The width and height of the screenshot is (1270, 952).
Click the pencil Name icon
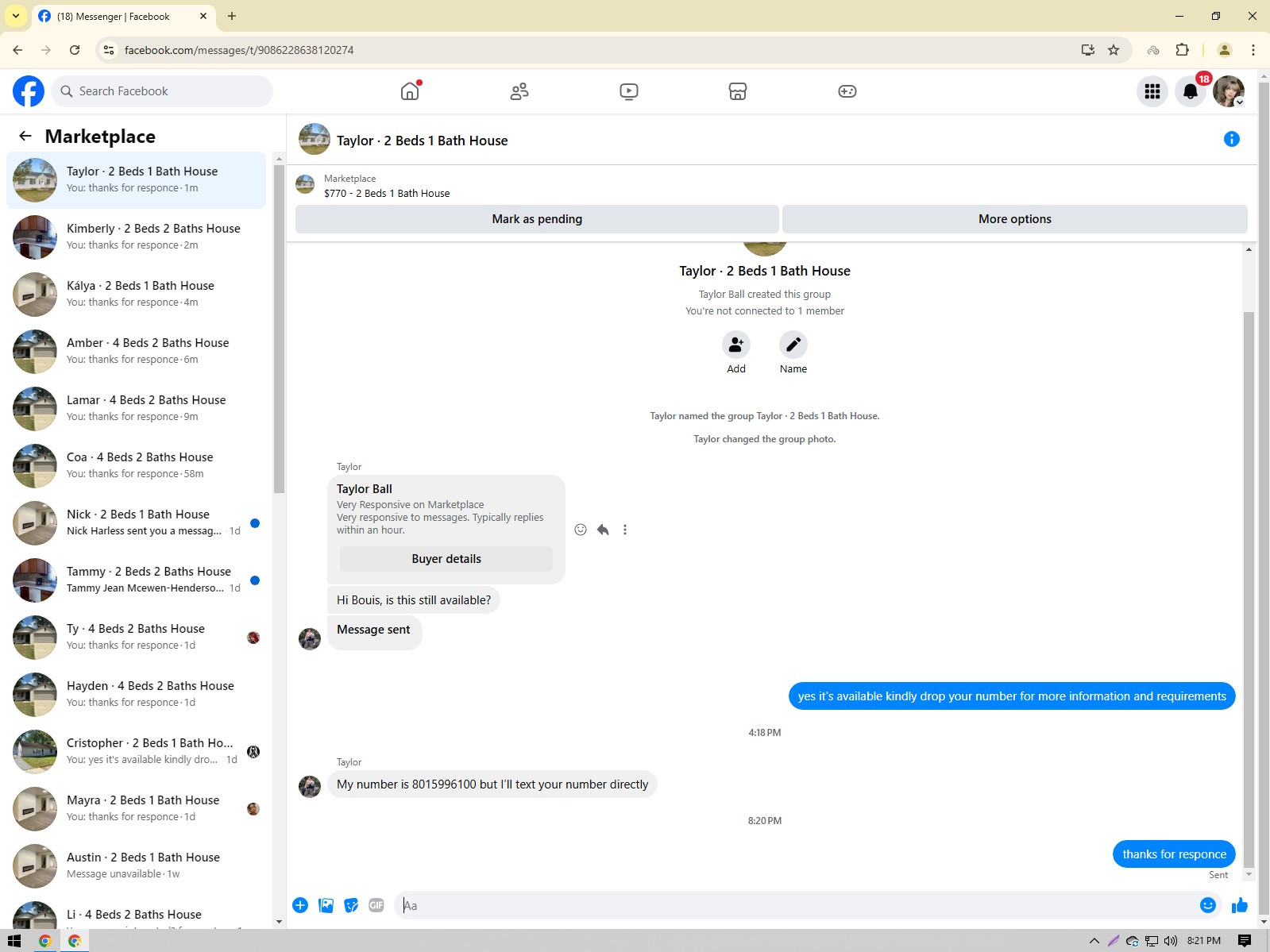(x=793, y=345)
